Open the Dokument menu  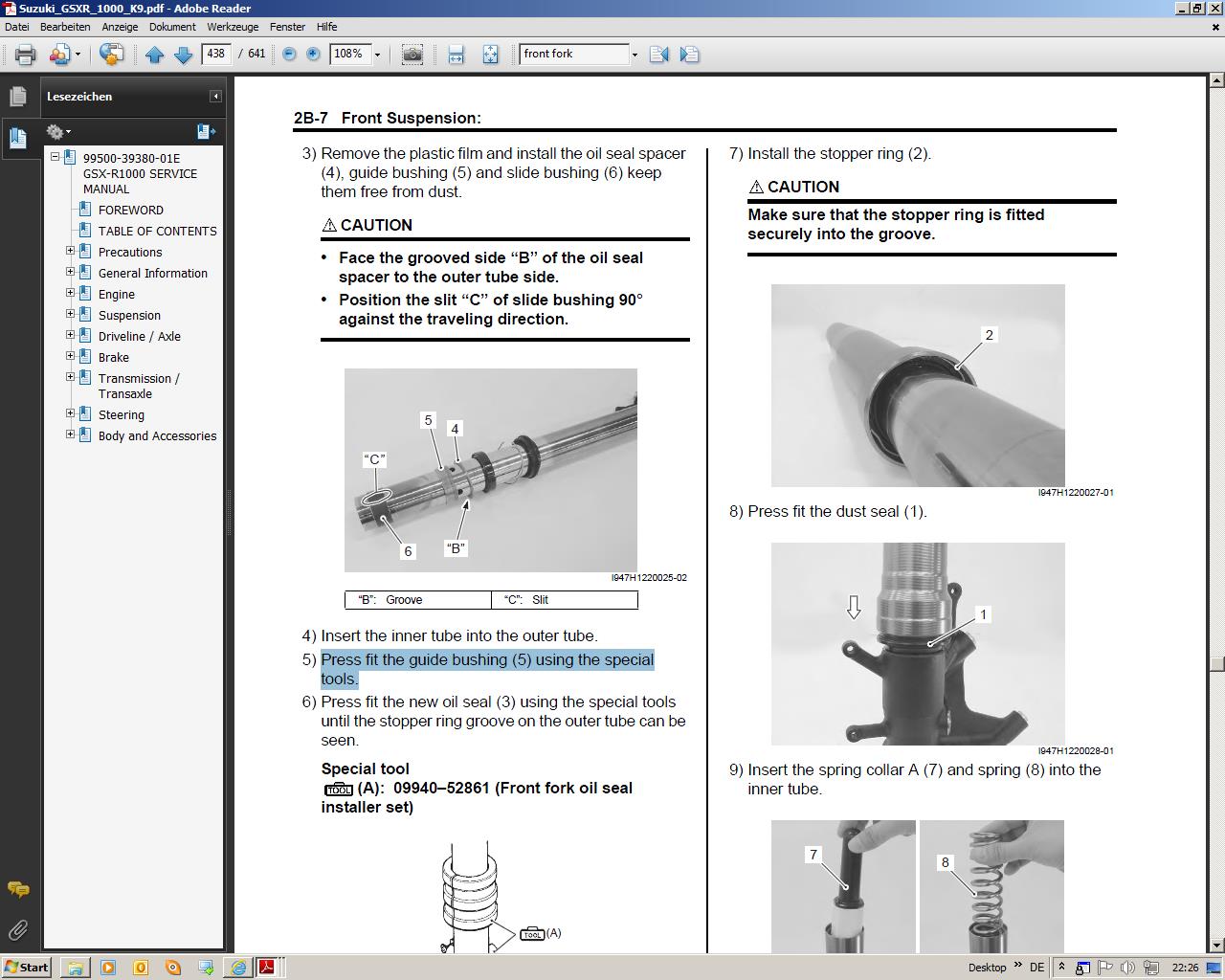[172, 27]
